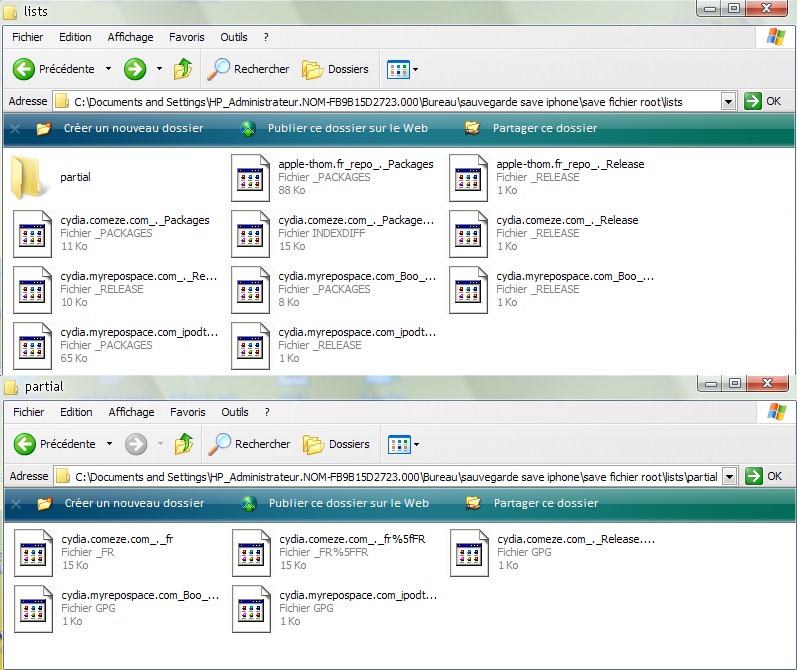
Task: Open Affichage menu in lists window
Action: [130, 37]
